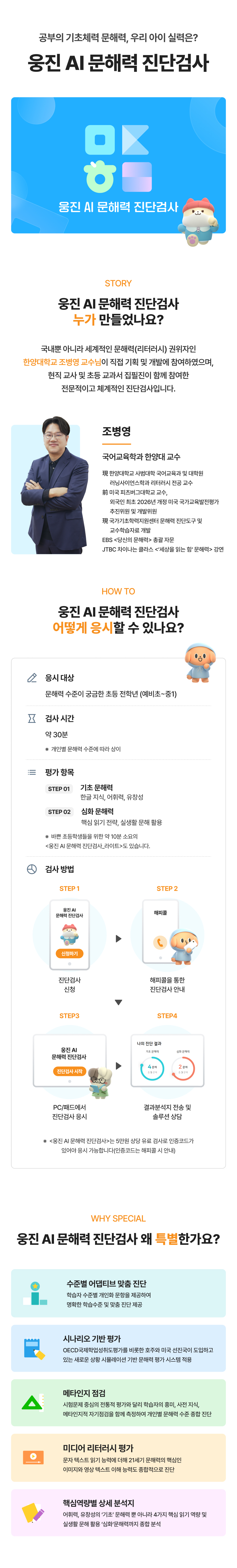This screenshot has width=237, height=1568.
Task: Click the right arrow between STEP 1 and STEP 2
Action: pos(118,938)
